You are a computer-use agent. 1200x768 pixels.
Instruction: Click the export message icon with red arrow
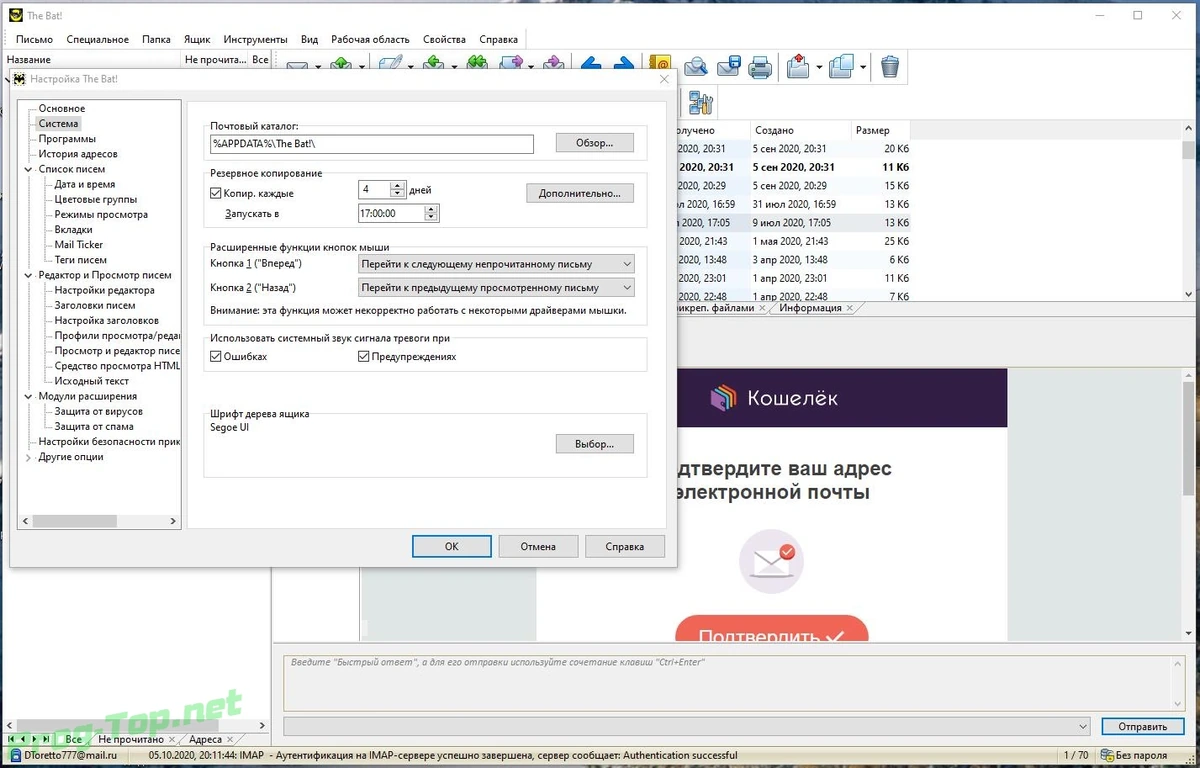[x=798, y=67]
